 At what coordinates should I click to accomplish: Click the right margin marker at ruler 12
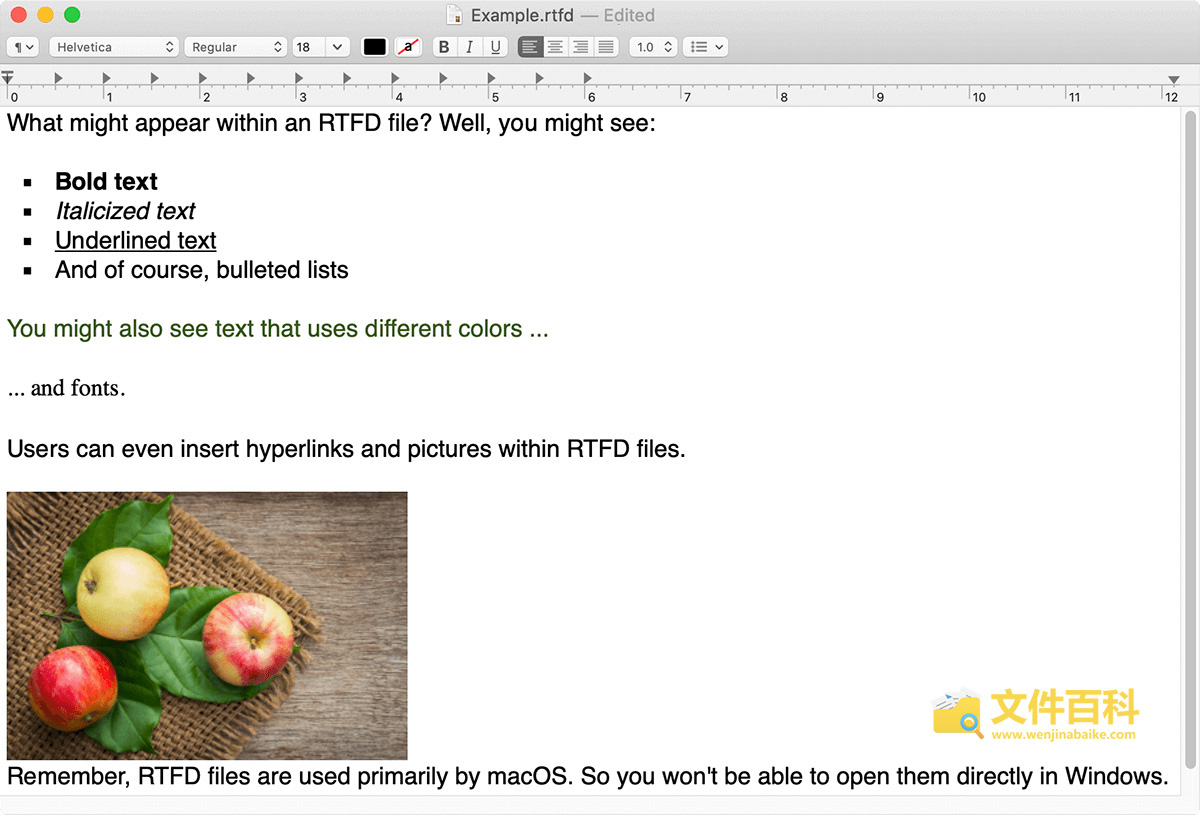pyautogui.click(x=1173, y=79)
